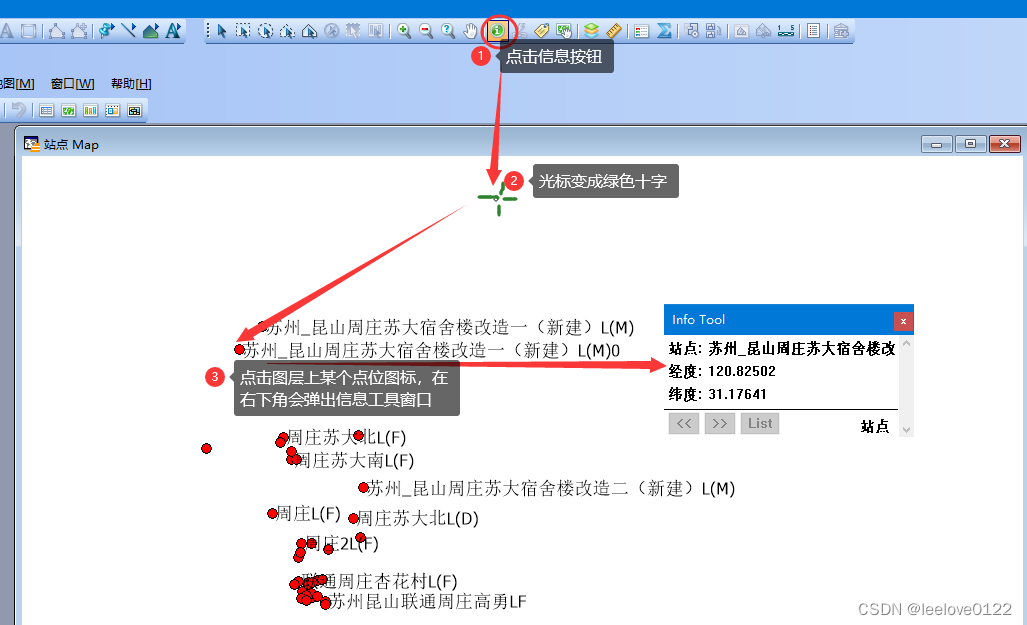The image size is (1027, 625).
Task: Close the Info Tool popup window
Action: coord(903,320)
